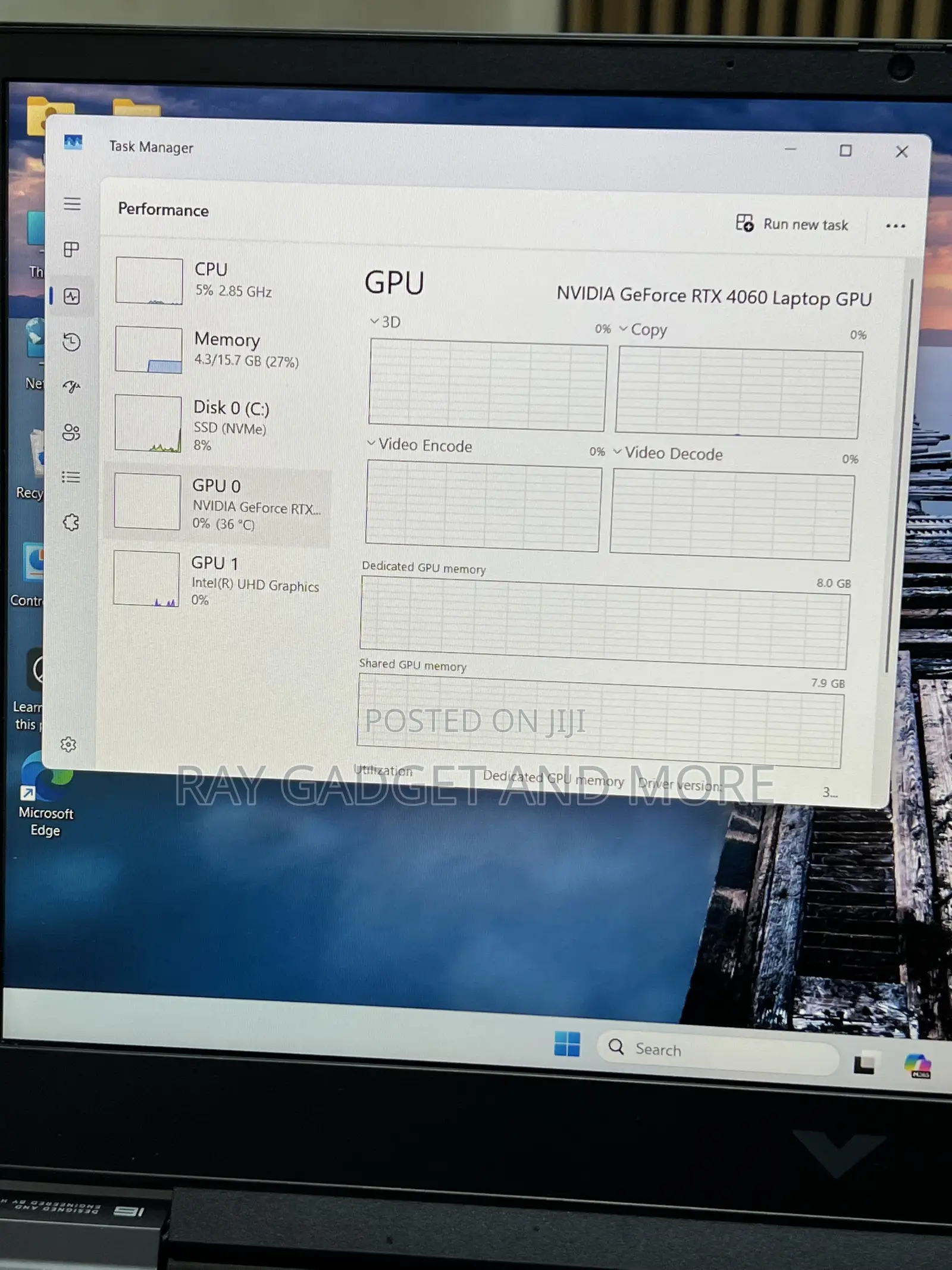952x1270 pixels.
Task: Select the Performance page icon in sidebar
Action: (71, 296)
